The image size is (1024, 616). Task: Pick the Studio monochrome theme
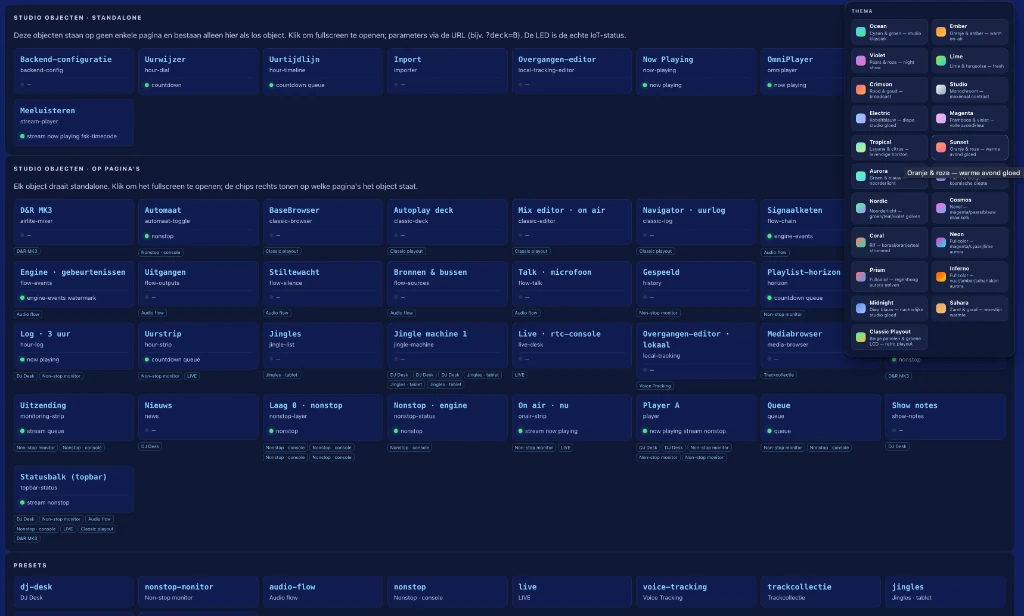coord(970,89)
